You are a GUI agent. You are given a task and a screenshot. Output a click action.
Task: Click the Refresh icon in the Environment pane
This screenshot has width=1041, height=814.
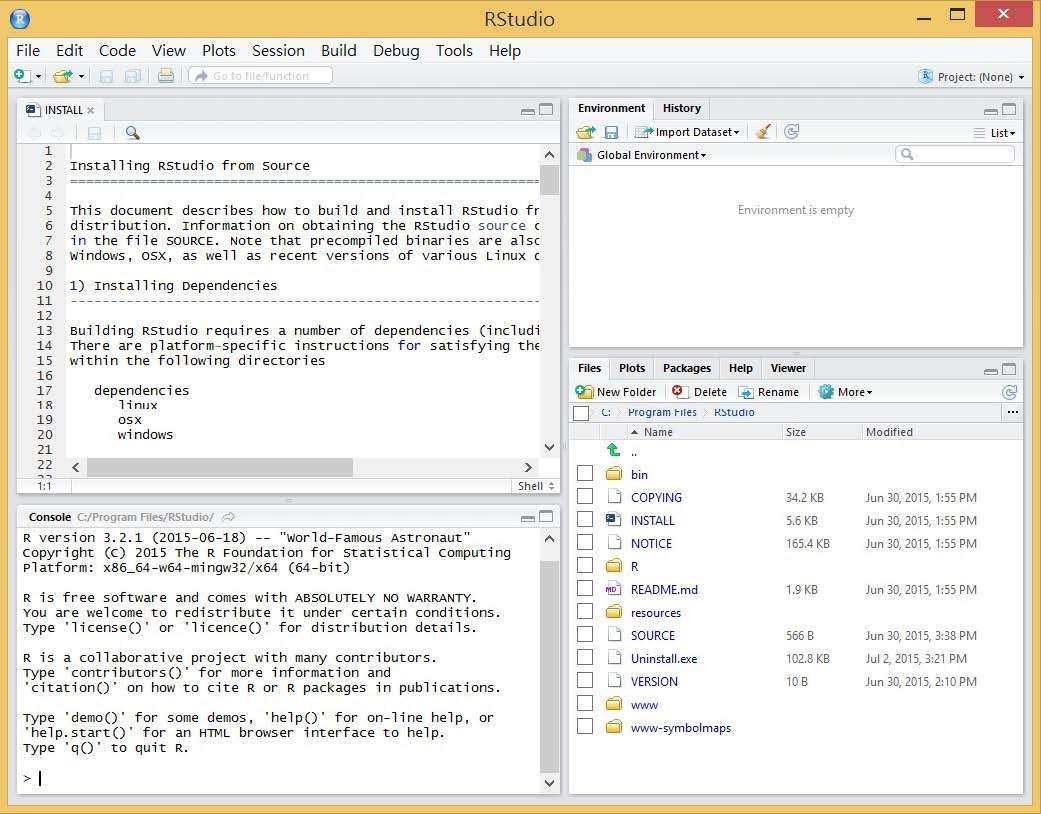tap(791, 131)
